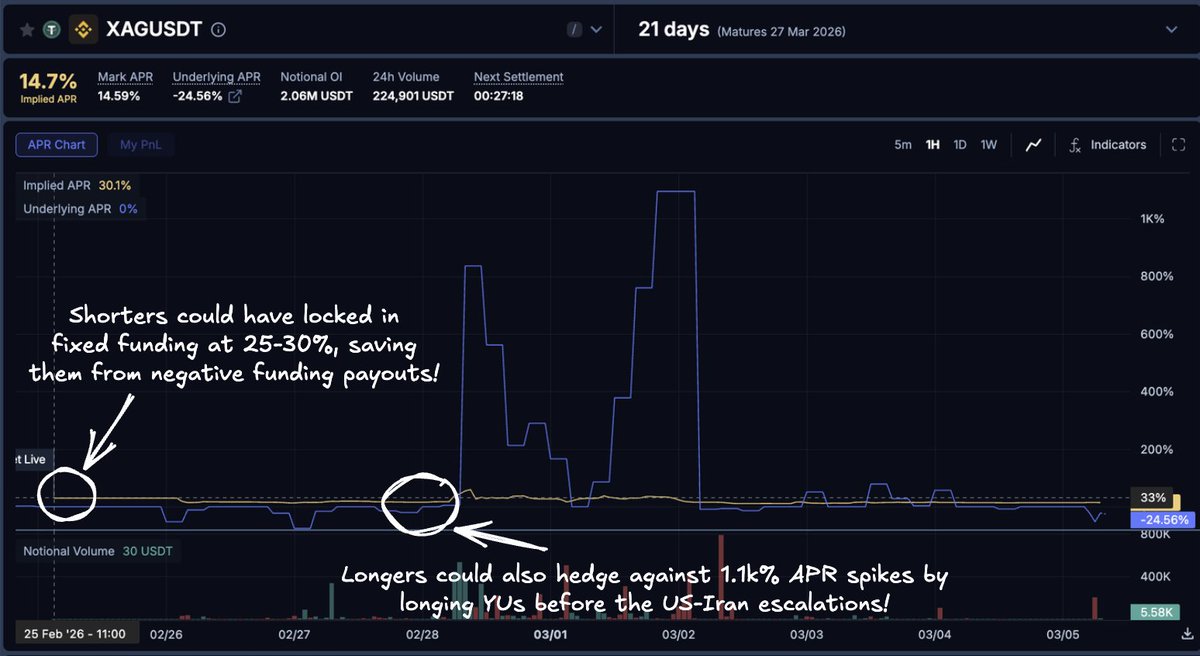This screenshot has height=656, width=1200.
Task: Select the 1W timeframe
Action: [x=989, y=145]
